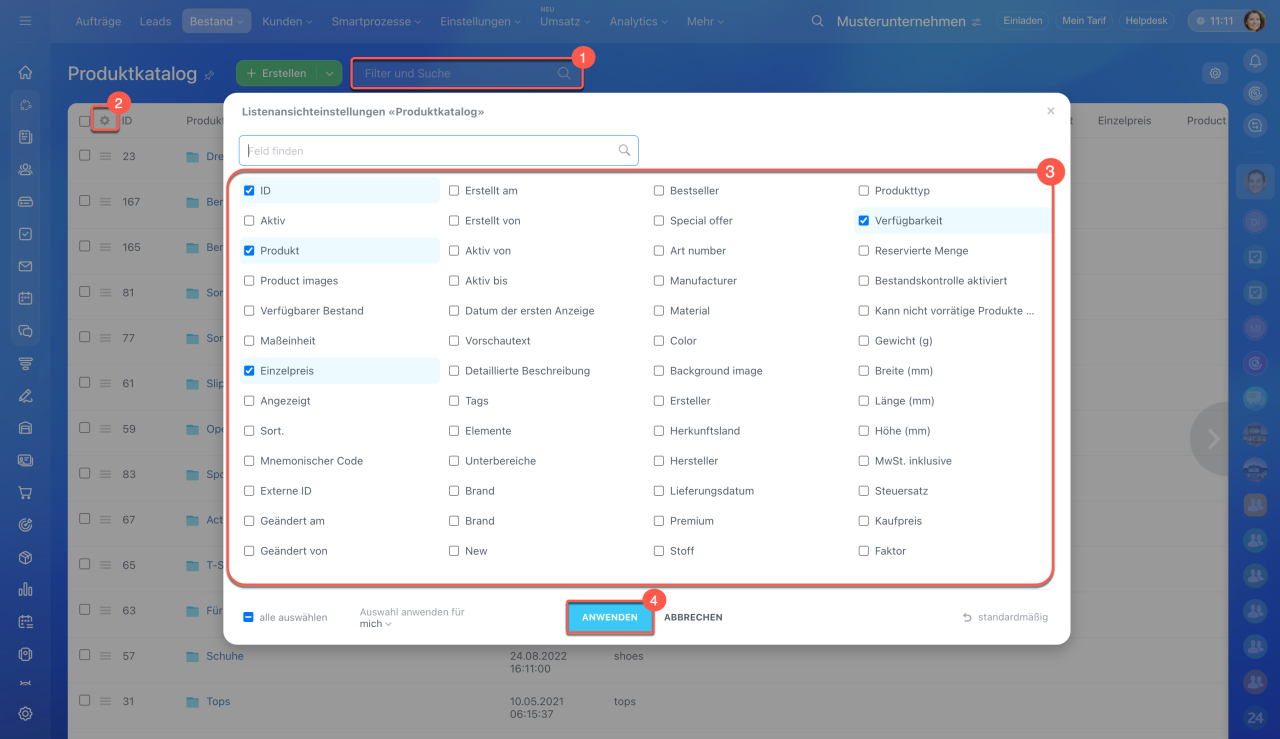Open the arrow next to Erstellen
This screenshot has height=739, width=1280.
point(329,73)
